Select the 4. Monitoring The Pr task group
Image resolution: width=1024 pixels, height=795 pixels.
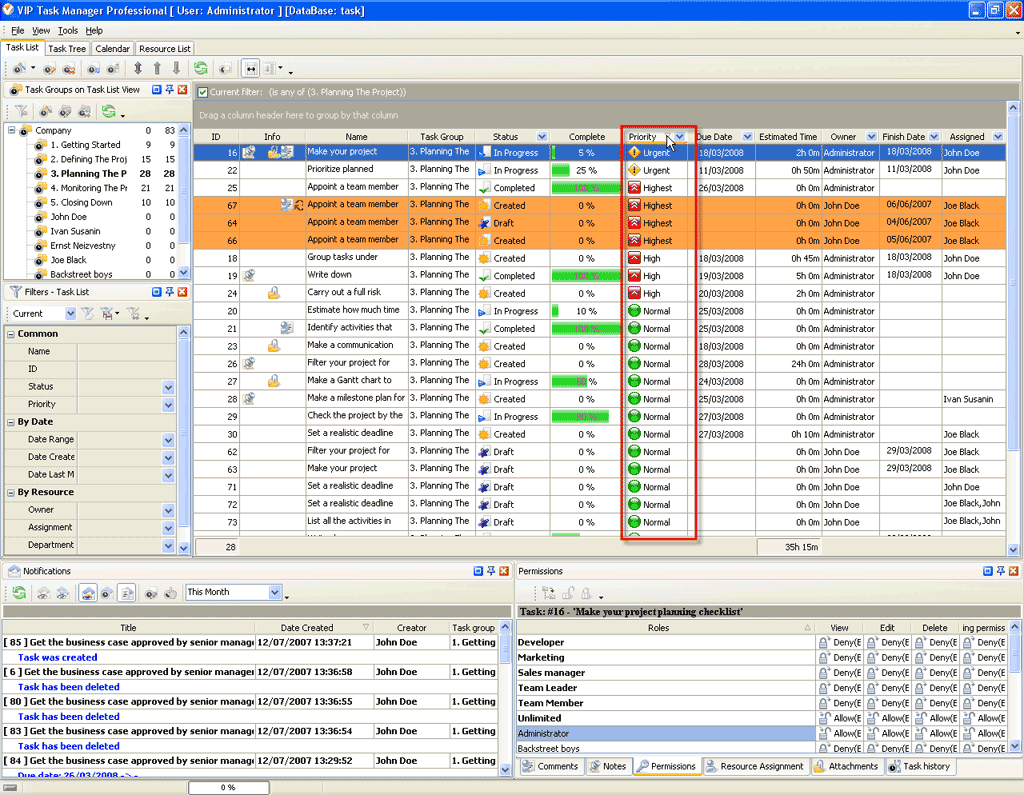(x=89, y=188)
